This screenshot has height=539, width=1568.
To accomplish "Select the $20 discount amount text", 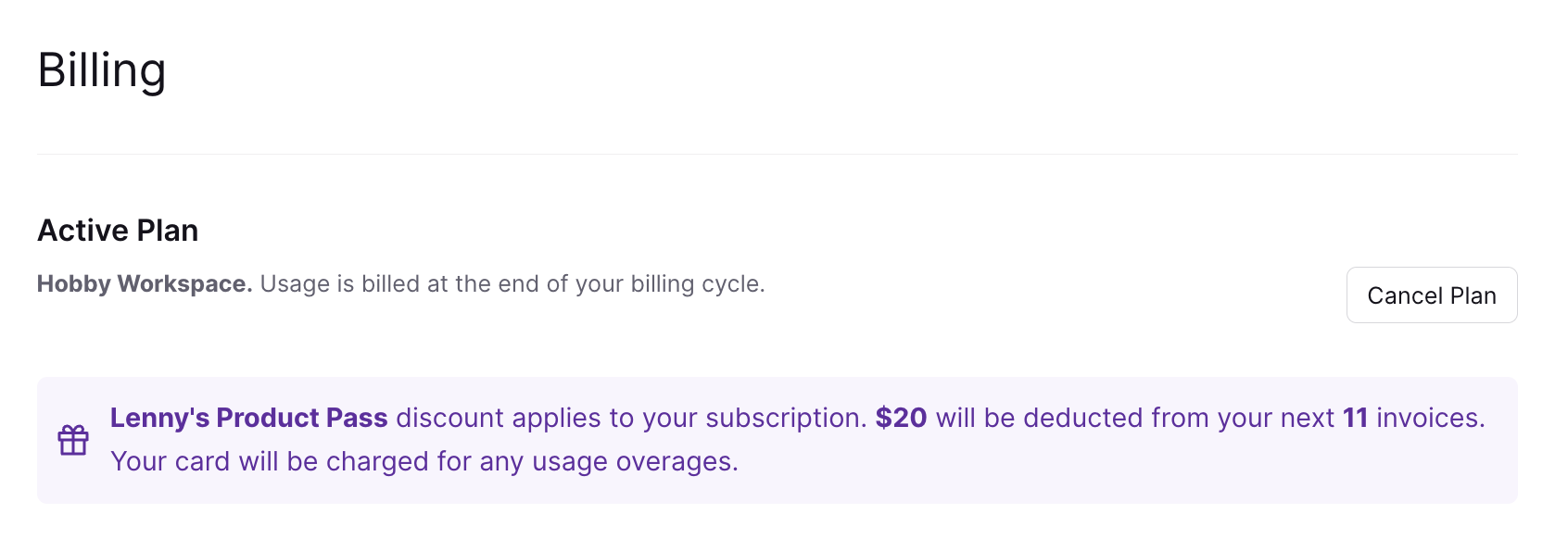I will (901, 418).
